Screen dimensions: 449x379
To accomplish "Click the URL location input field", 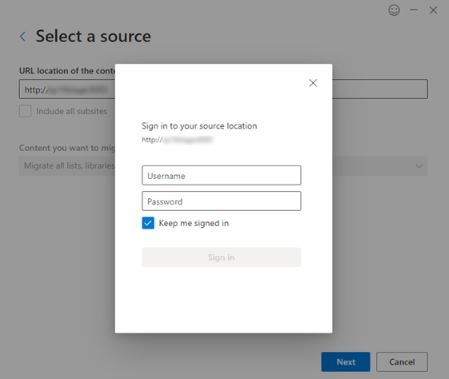I will click(x=223, y=89).
